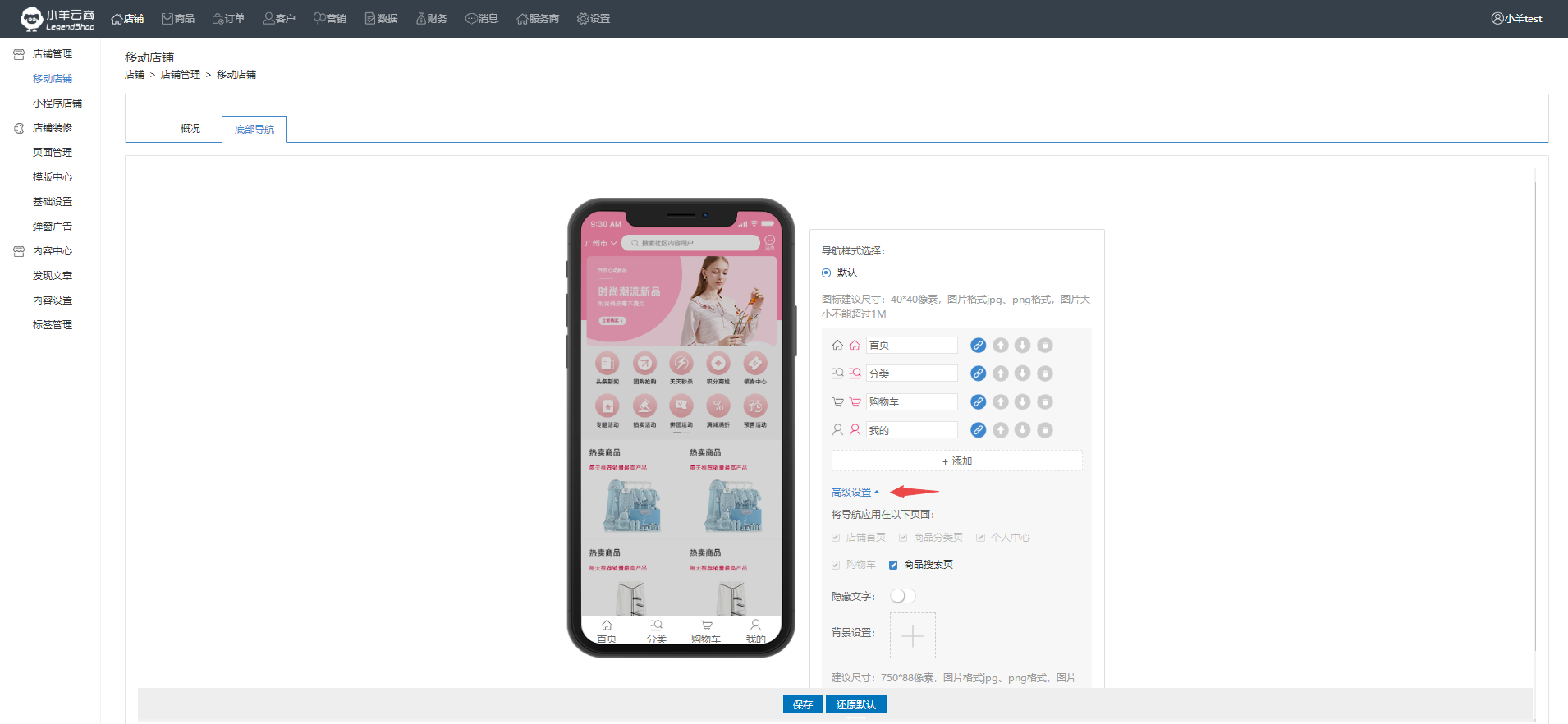
Task: Click the 还原默认 button
Action: pos(855,704)
